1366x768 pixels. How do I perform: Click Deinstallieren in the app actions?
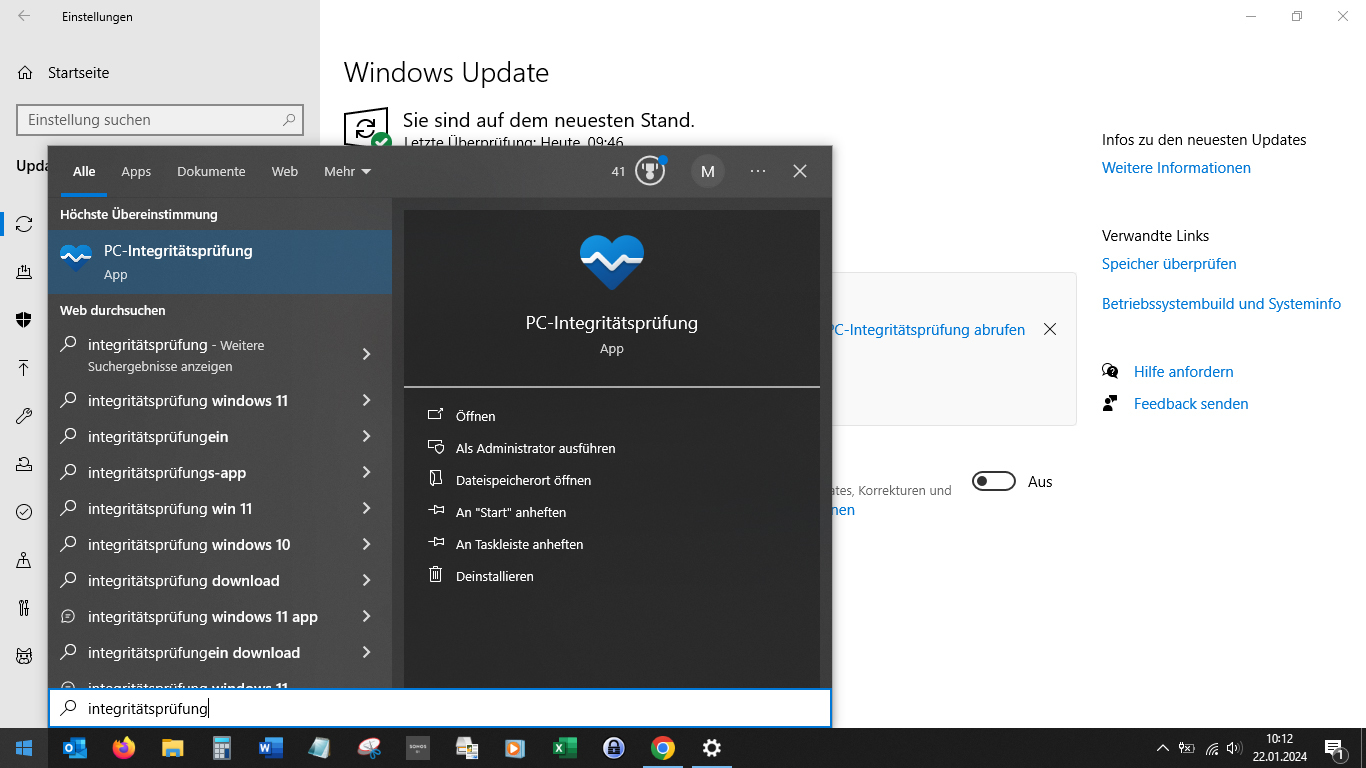(494, 576)
